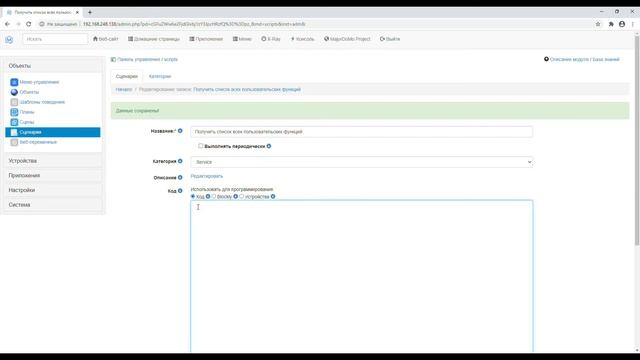Click Редактировать description link
The width and height of the screenshot is (640, 360).
pos(207,176)
